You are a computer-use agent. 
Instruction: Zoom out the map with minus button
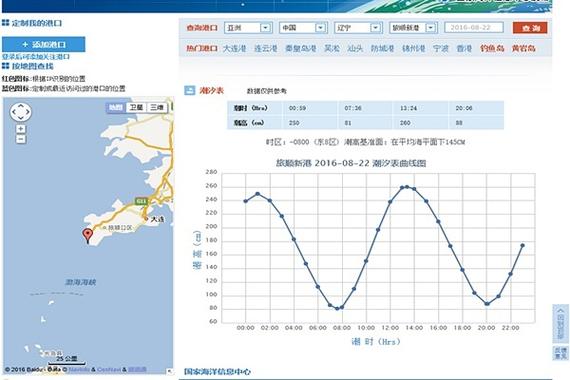21,139
